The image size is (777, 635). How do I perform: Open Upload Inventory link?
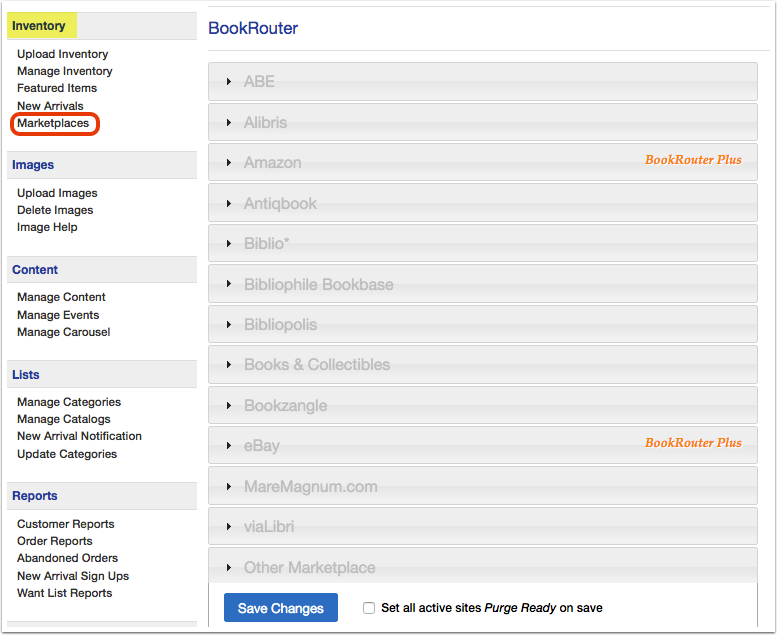(62, 54)
